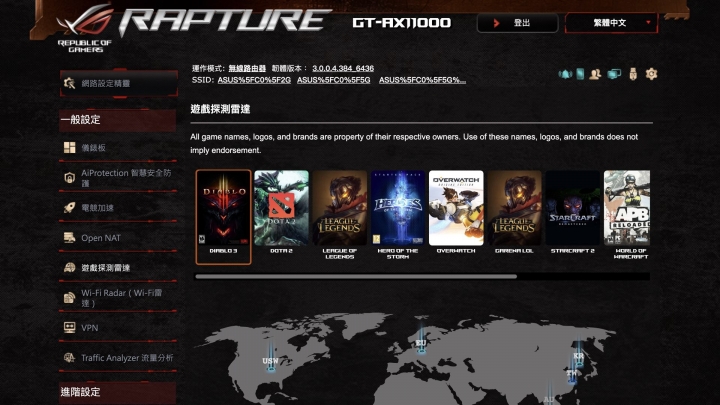The width and height of the screenshot is (720, 405).
Task: Click the AiMesh network monitors icon
Action: (614, 74)
